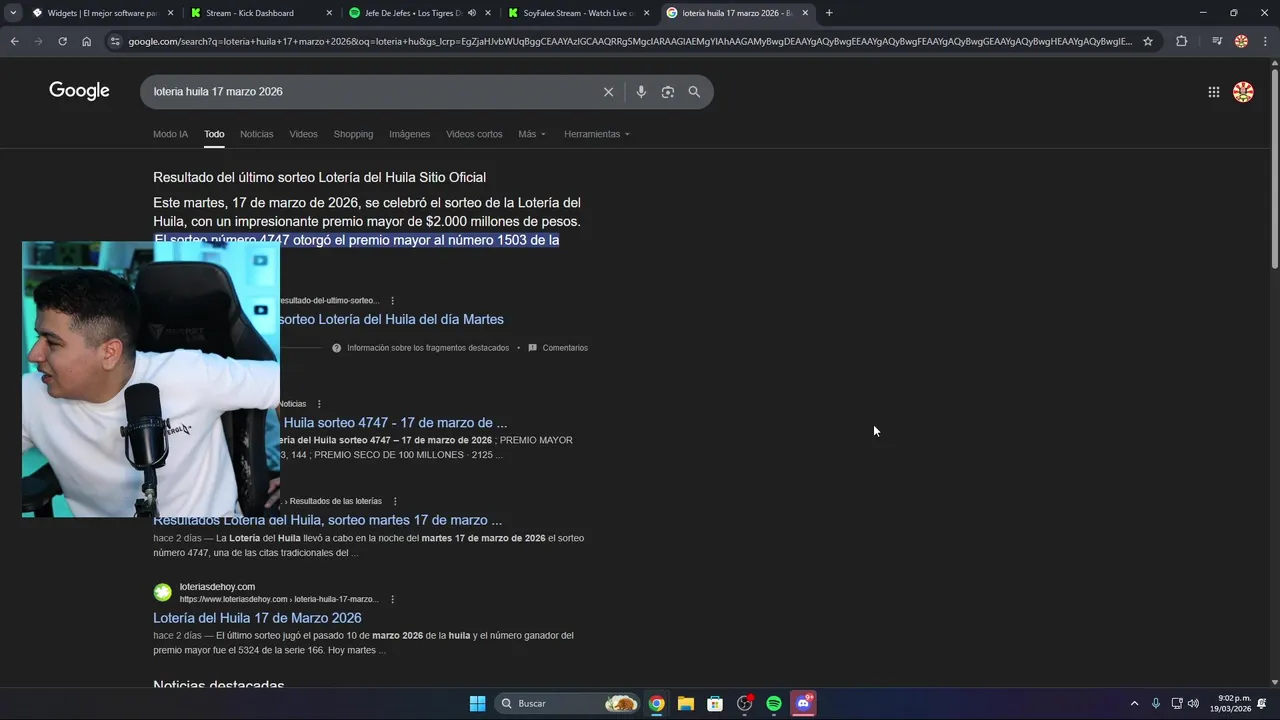The width and height of the screenshot is (1280, 720).
Task: Open a new browser tab
Action: 829,13
